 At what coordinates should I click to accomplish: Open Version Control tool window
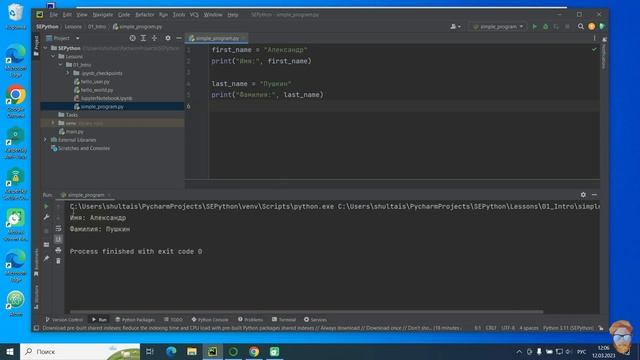tap(64, 320)
